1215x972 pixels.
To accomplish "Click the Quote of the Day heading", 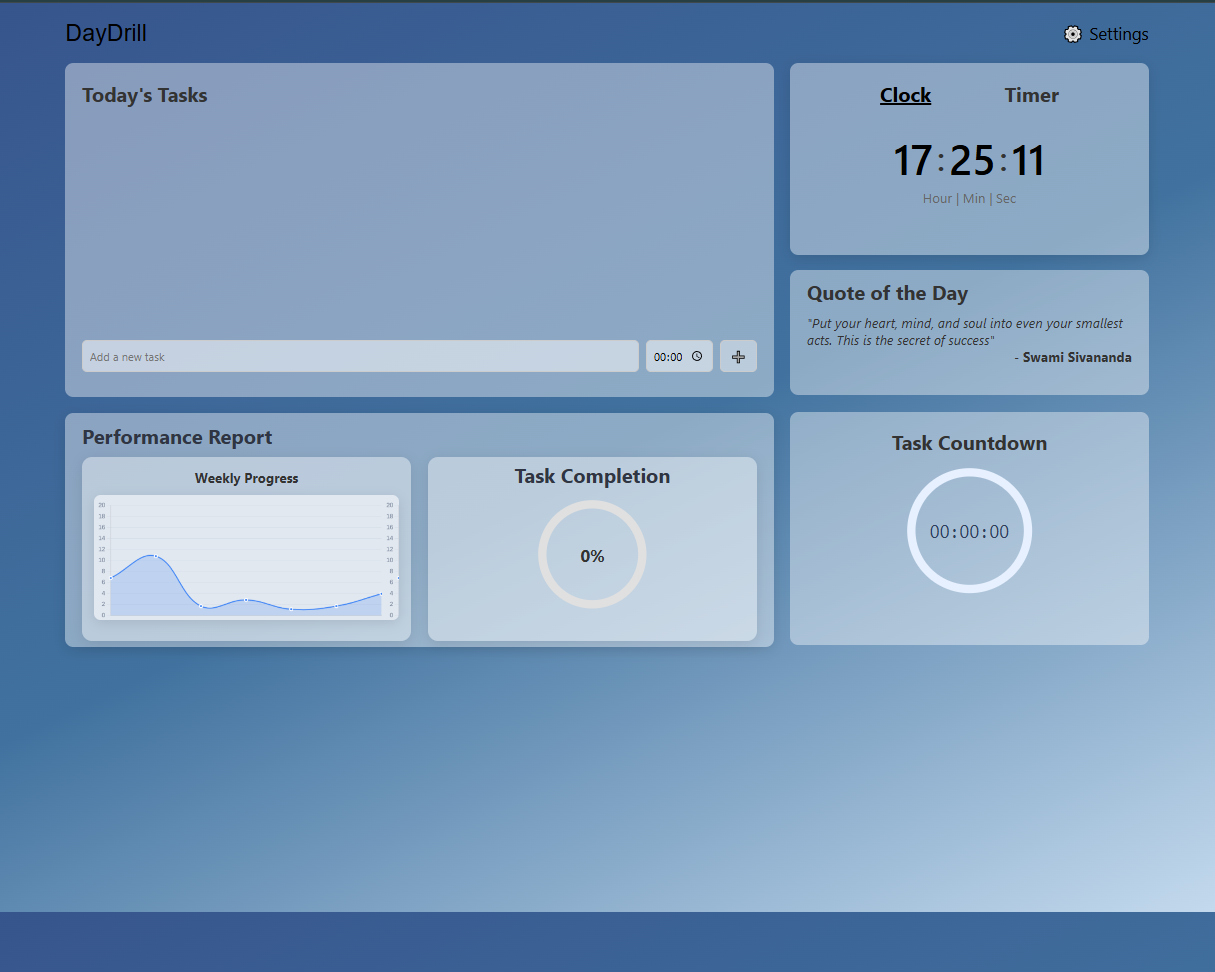I will pyautogui.click(x=887, y=293).
